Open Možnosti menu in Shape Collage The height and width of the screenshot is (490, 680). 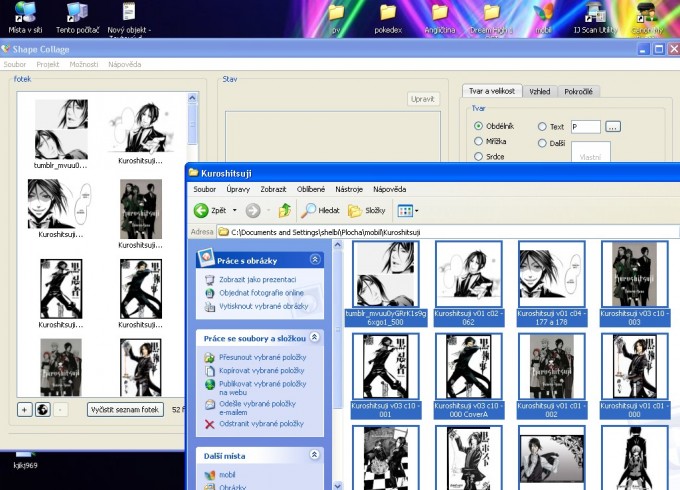(84, 64)
